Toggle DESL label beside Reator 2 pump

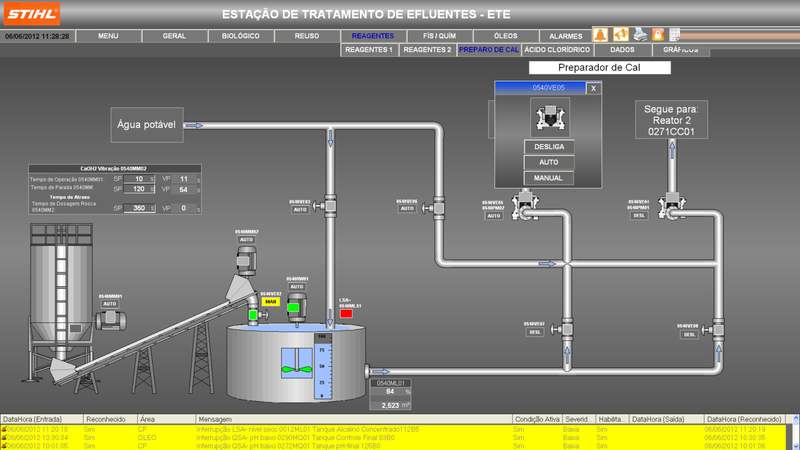(x=639, y=216)
